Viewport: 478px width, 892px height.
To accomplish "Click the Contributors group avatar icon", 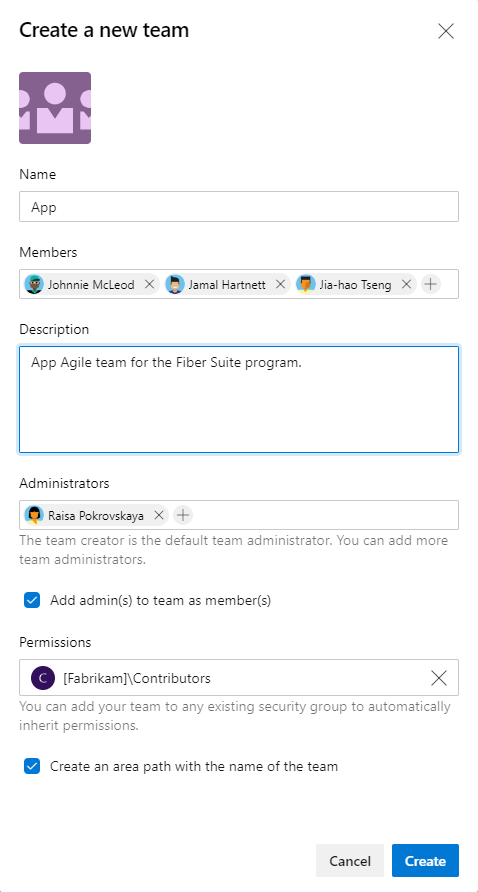I will [x=43, y=678].
